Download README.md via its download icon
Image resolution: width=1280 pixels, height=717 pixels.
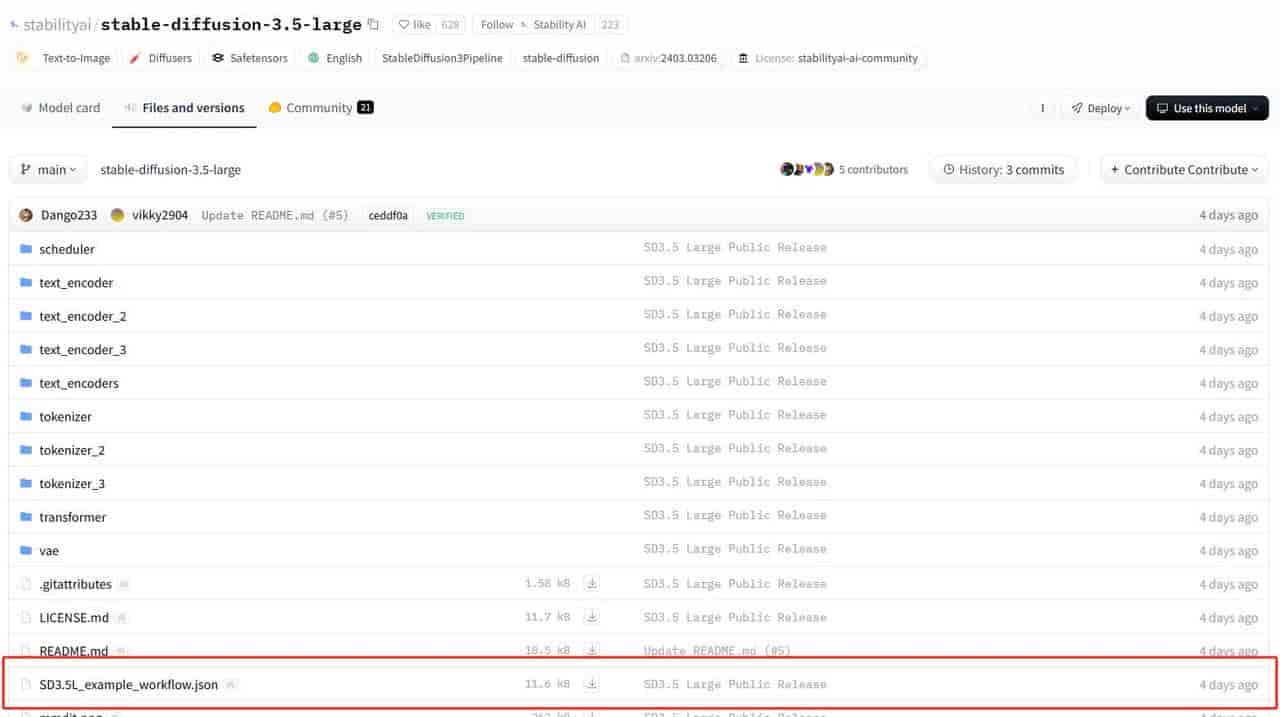click(x=592, y=650)
